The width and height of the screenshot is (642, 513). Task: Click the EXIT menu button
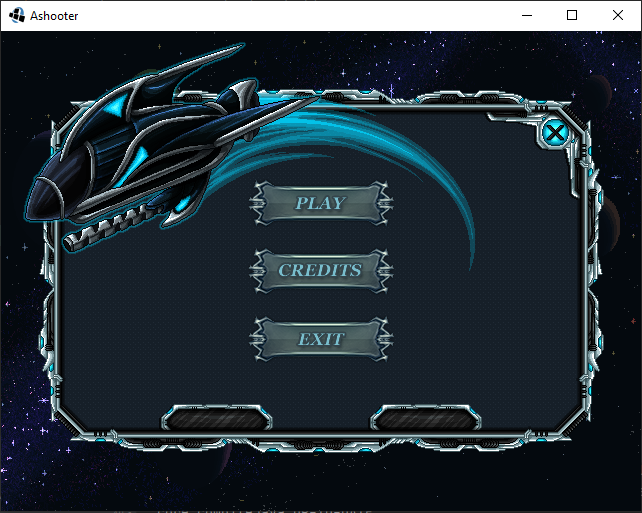(321, 339)
